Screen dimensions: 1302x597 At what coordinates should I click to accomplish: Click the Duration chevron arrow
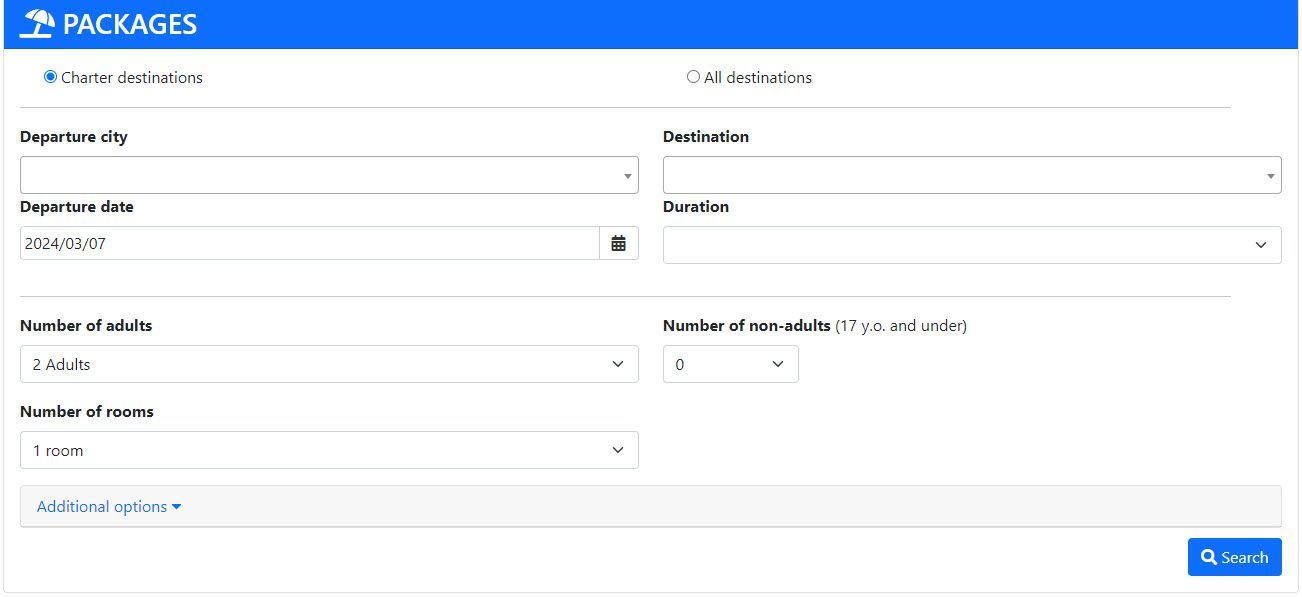coord(1261,245)
